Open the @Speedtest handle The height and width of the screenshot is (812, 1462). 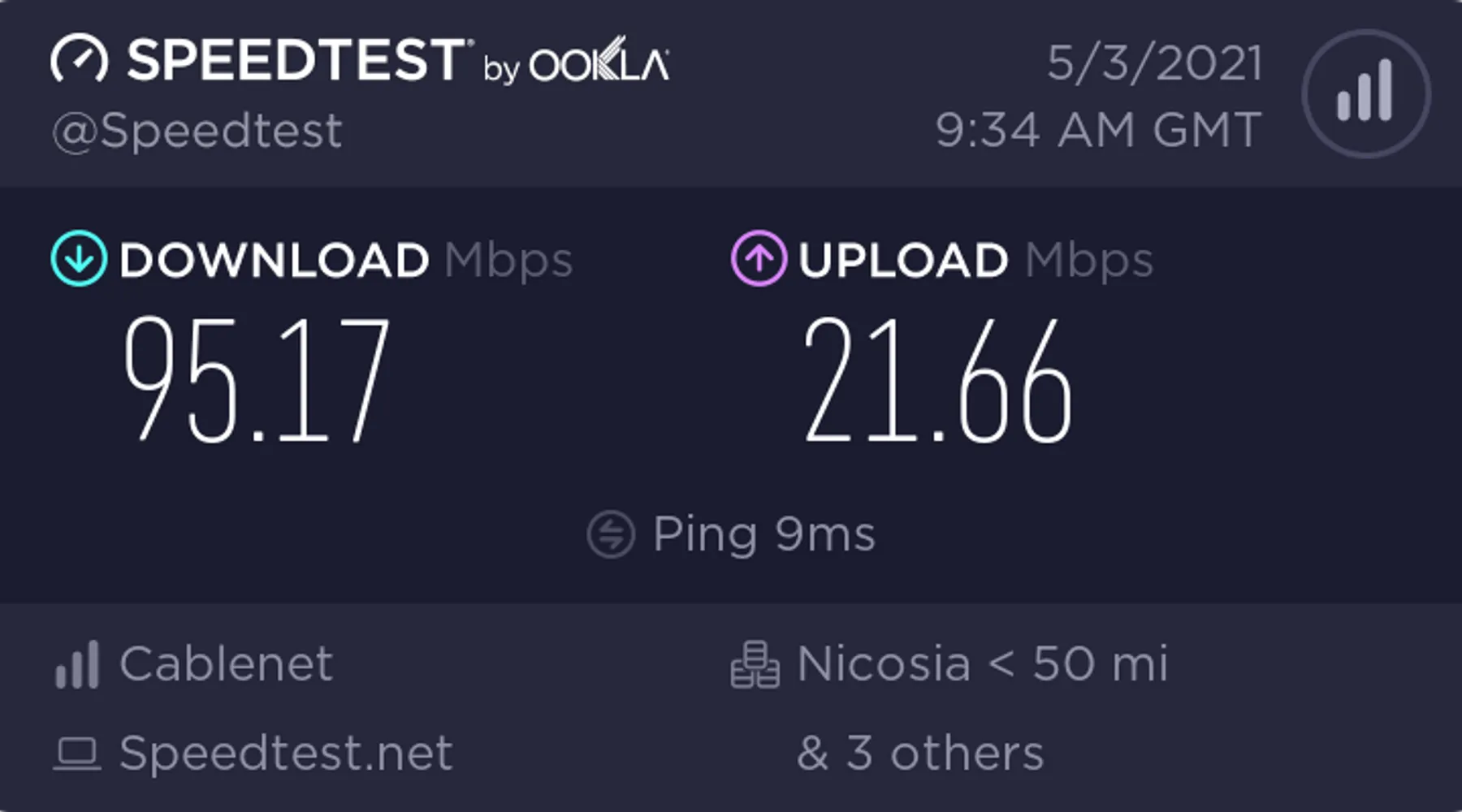pyautogui.click(x=197, y=131)
